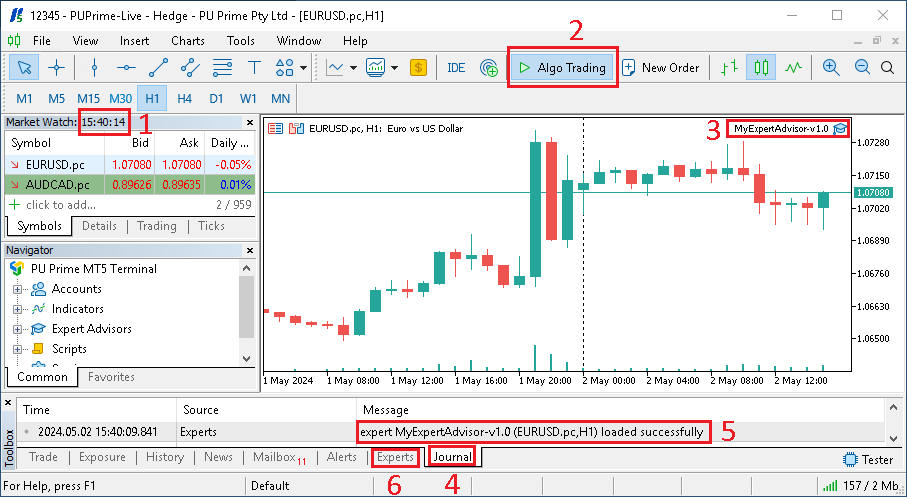
Task: Expand the Accounts tree node
Action: pyautogui.click(x=17, y=289)
